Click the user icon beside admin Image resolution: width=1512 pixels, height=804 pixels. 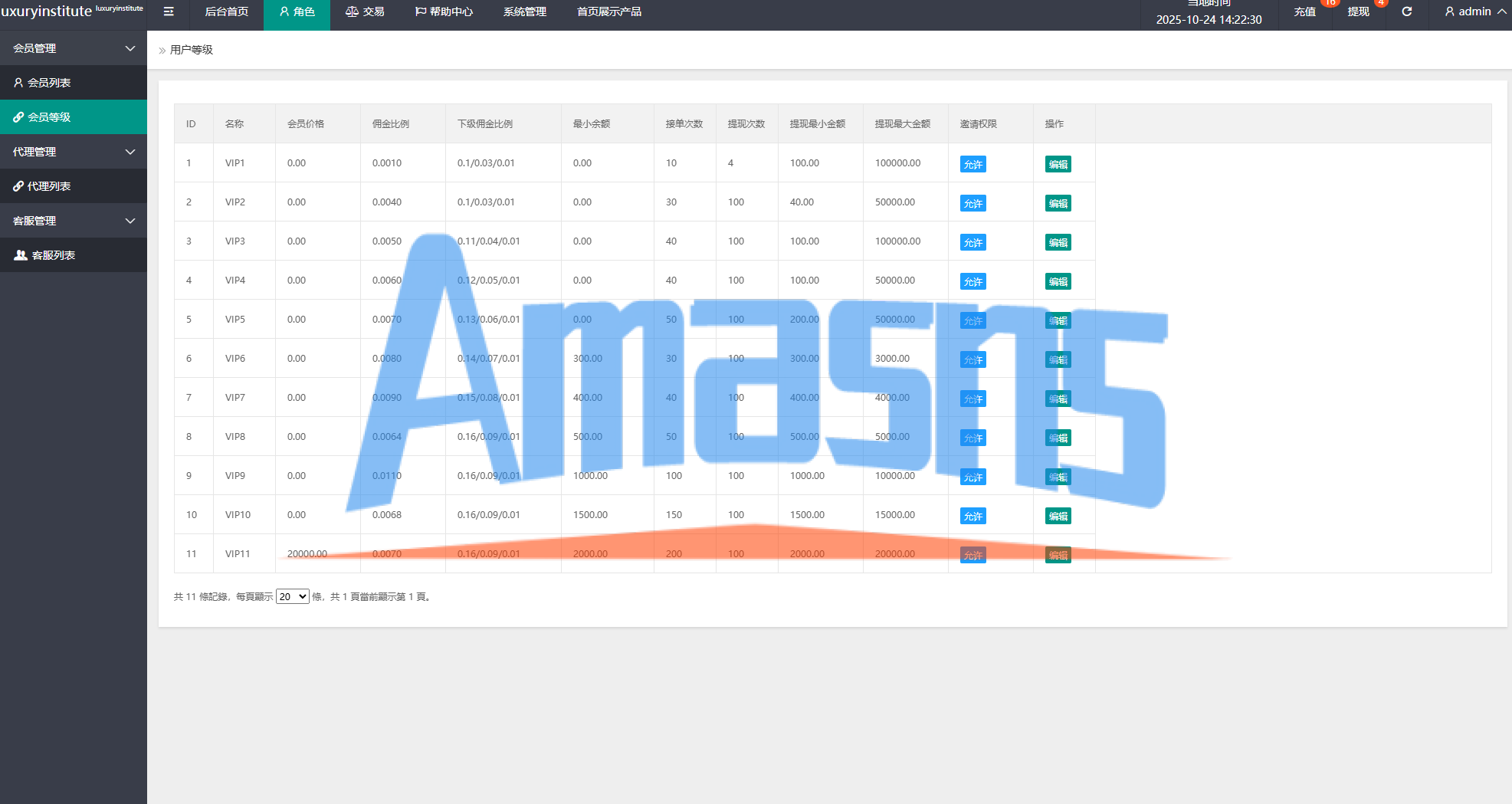click(1449, 11)
